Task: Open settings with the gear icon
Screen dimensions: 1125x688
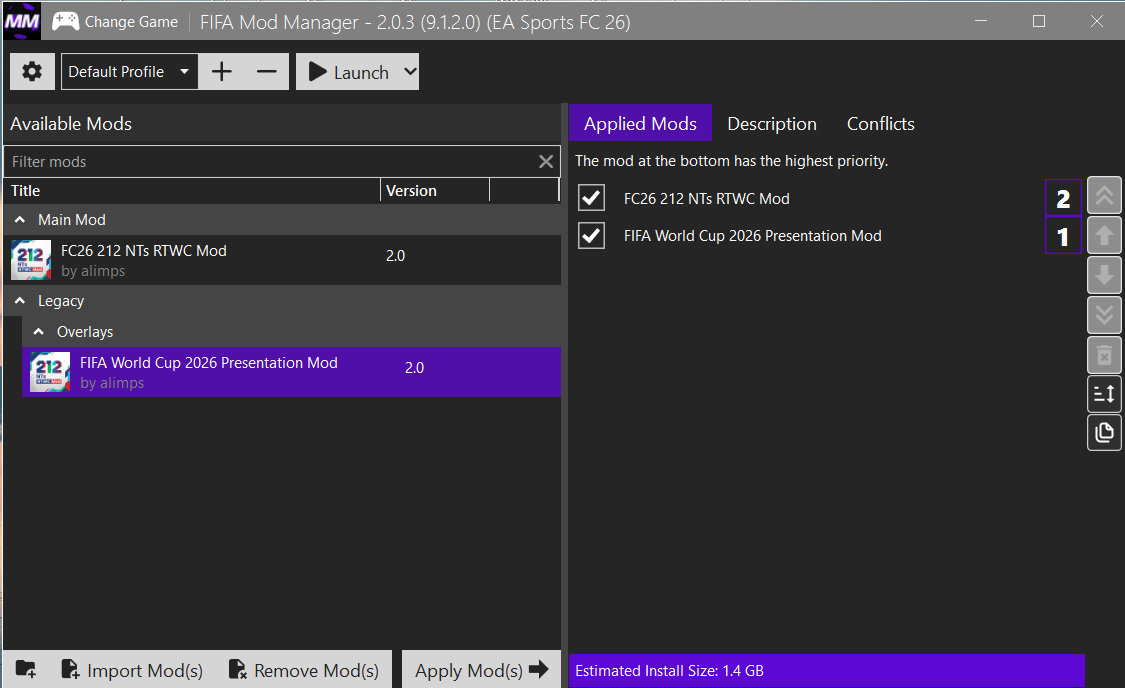Action: [x=32, y=72]
